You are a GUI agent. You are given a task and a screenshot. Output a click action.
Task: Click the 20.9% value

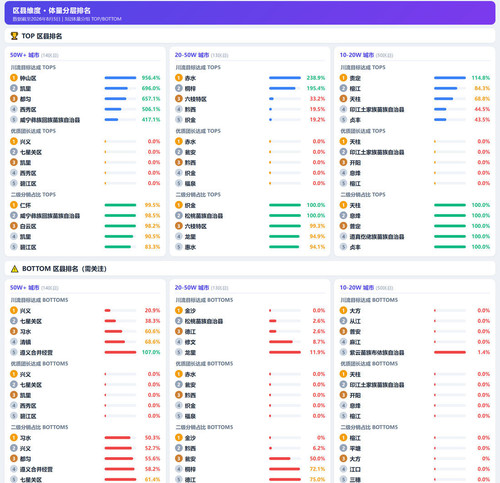(152, 310)
